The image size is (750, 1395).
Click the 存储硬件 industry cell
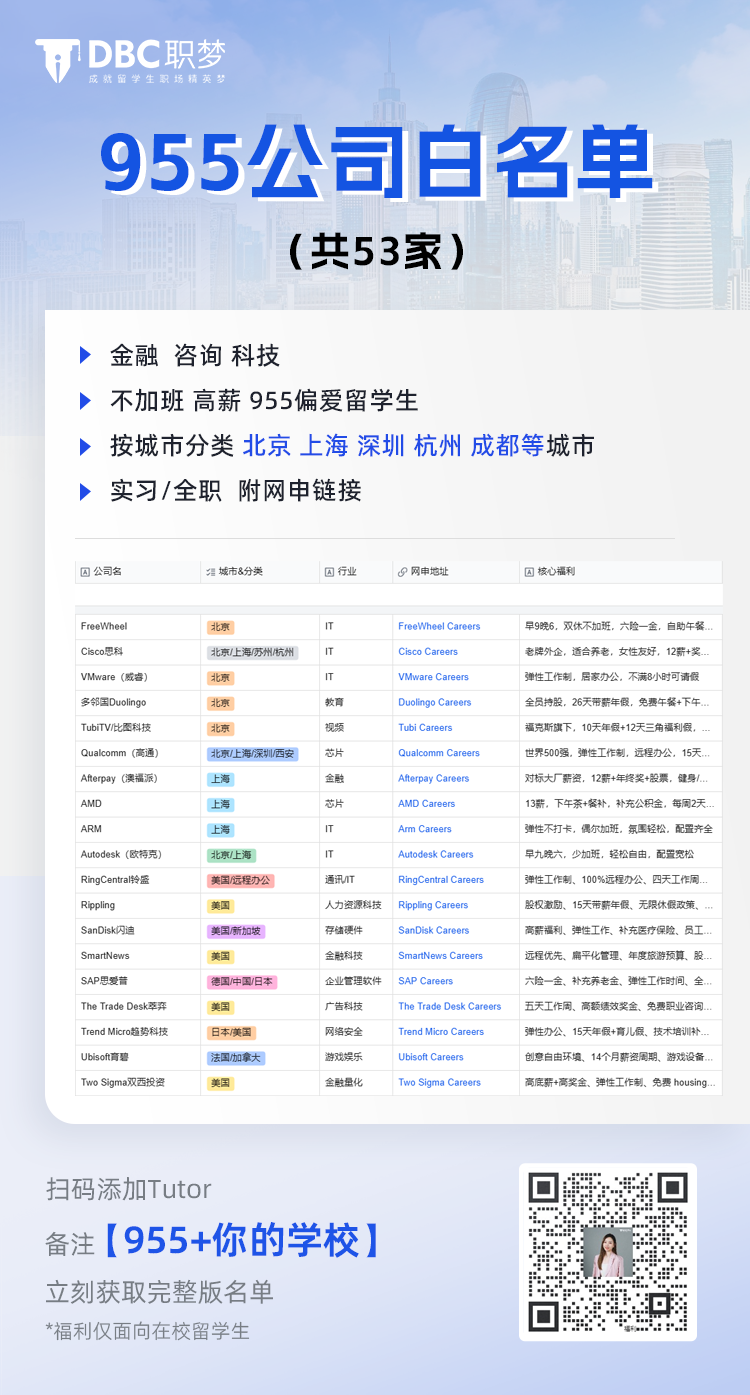click(356, 931)
